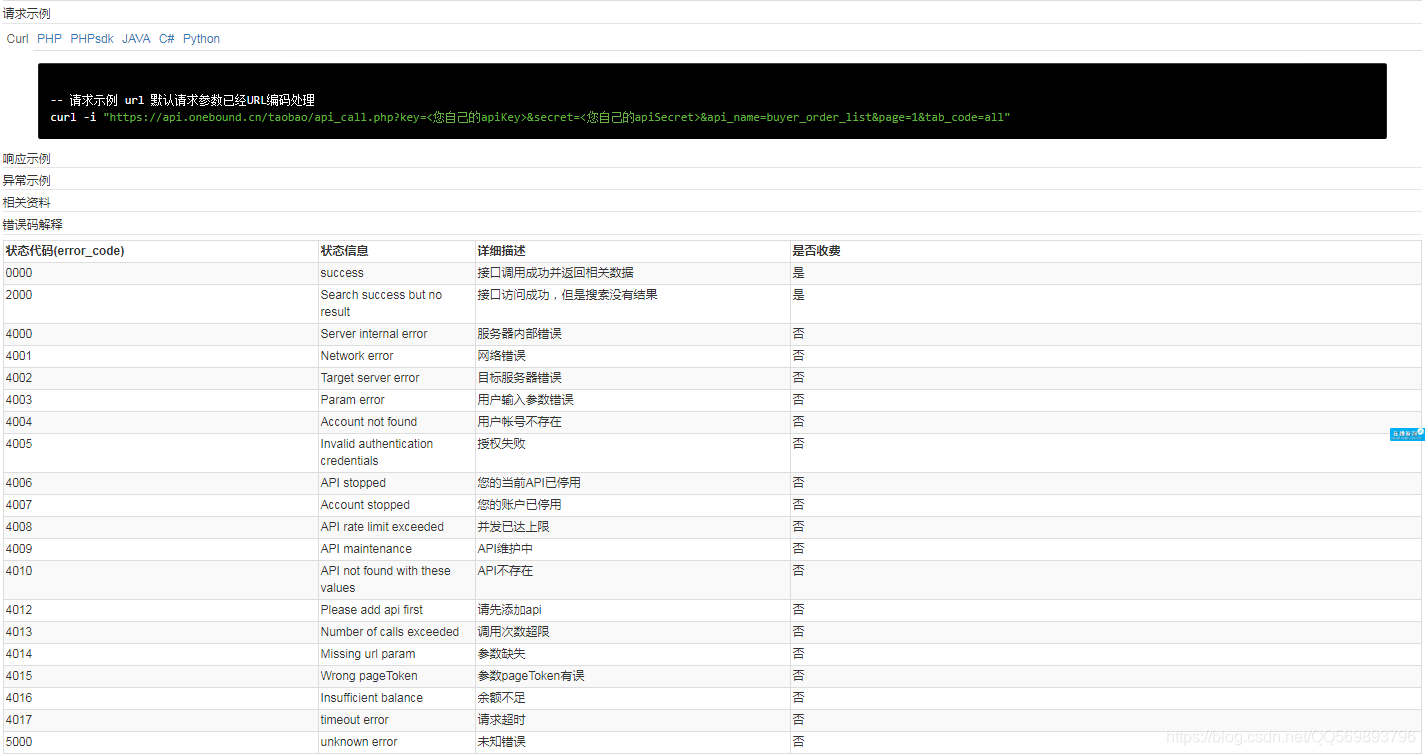
Task: Click the floating online-chat badge at right edge
Action: (x=1407, y=434)
